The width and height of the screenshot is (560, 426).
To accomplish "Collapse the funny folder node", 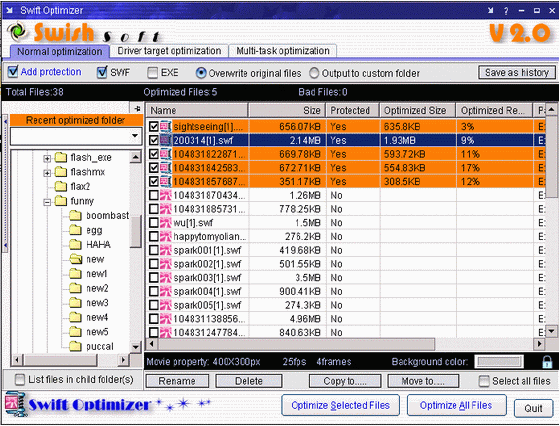I will coord(47,202).
